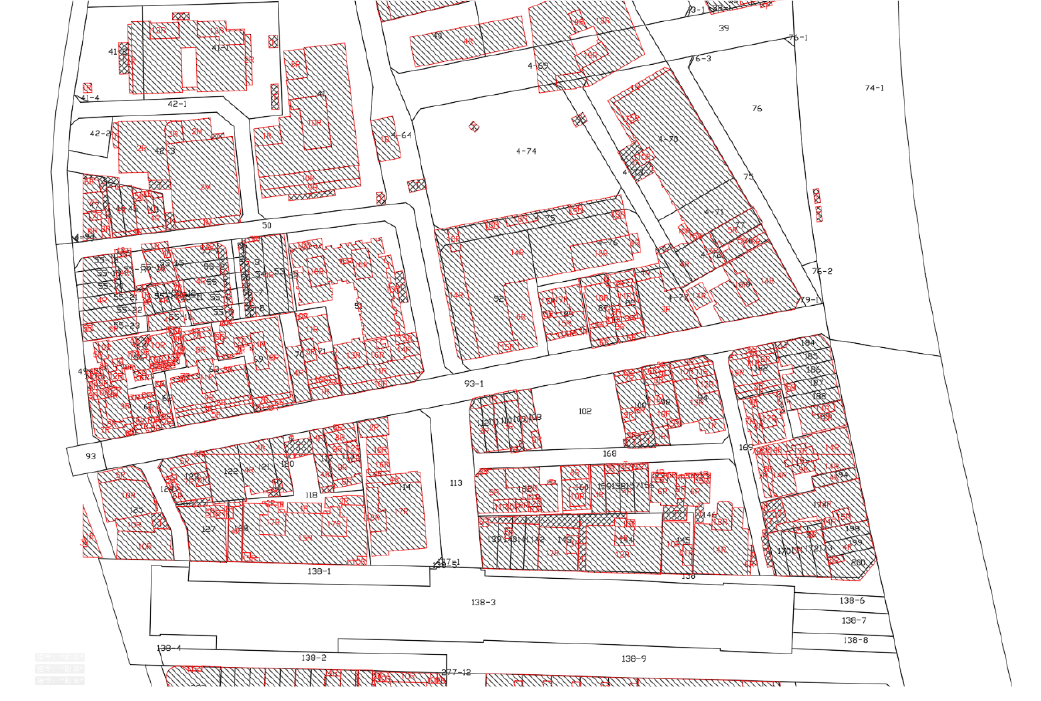Click parcel label 138-9
The height and width of the screenshot is (701, 1041).
(x=633, y=659)
